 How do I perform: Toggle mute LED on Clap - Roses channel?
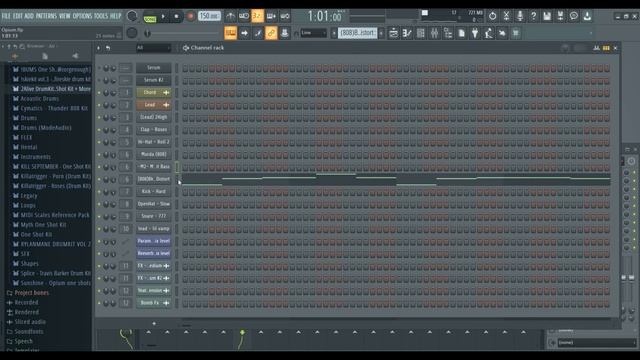click(x=99, y=130)
